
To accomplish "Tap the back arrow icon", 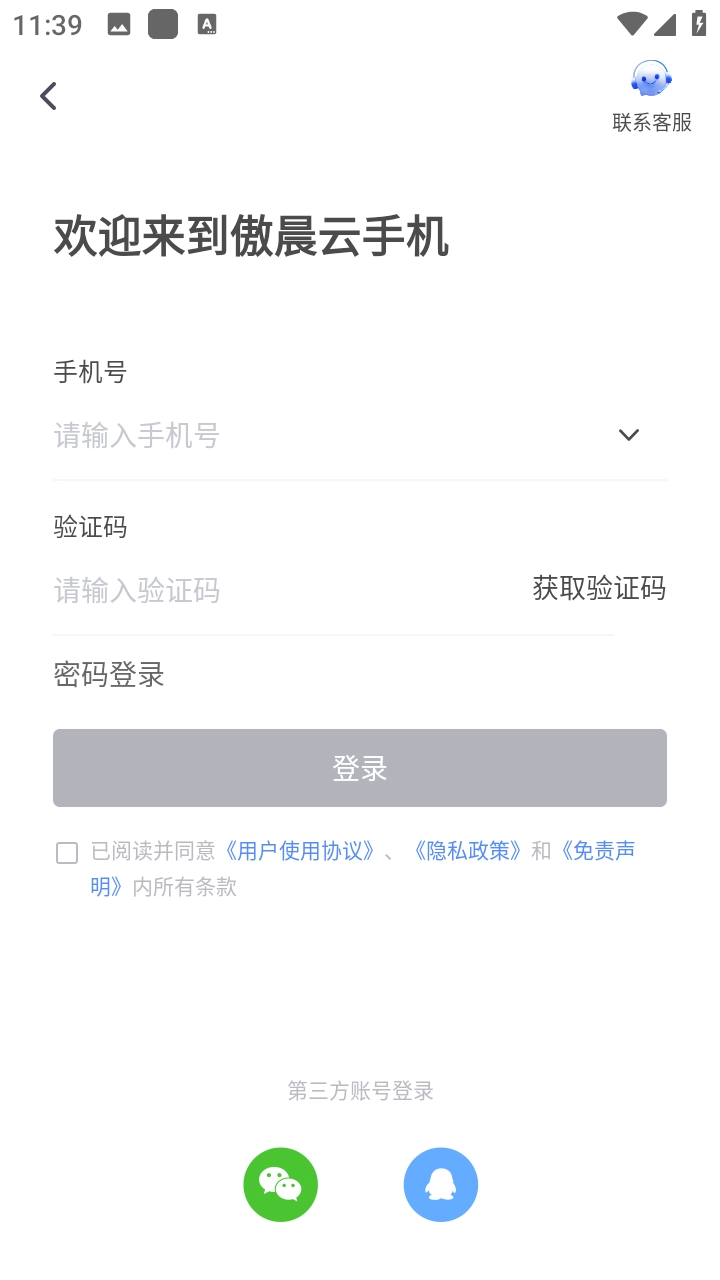I will tap(48, 96).
